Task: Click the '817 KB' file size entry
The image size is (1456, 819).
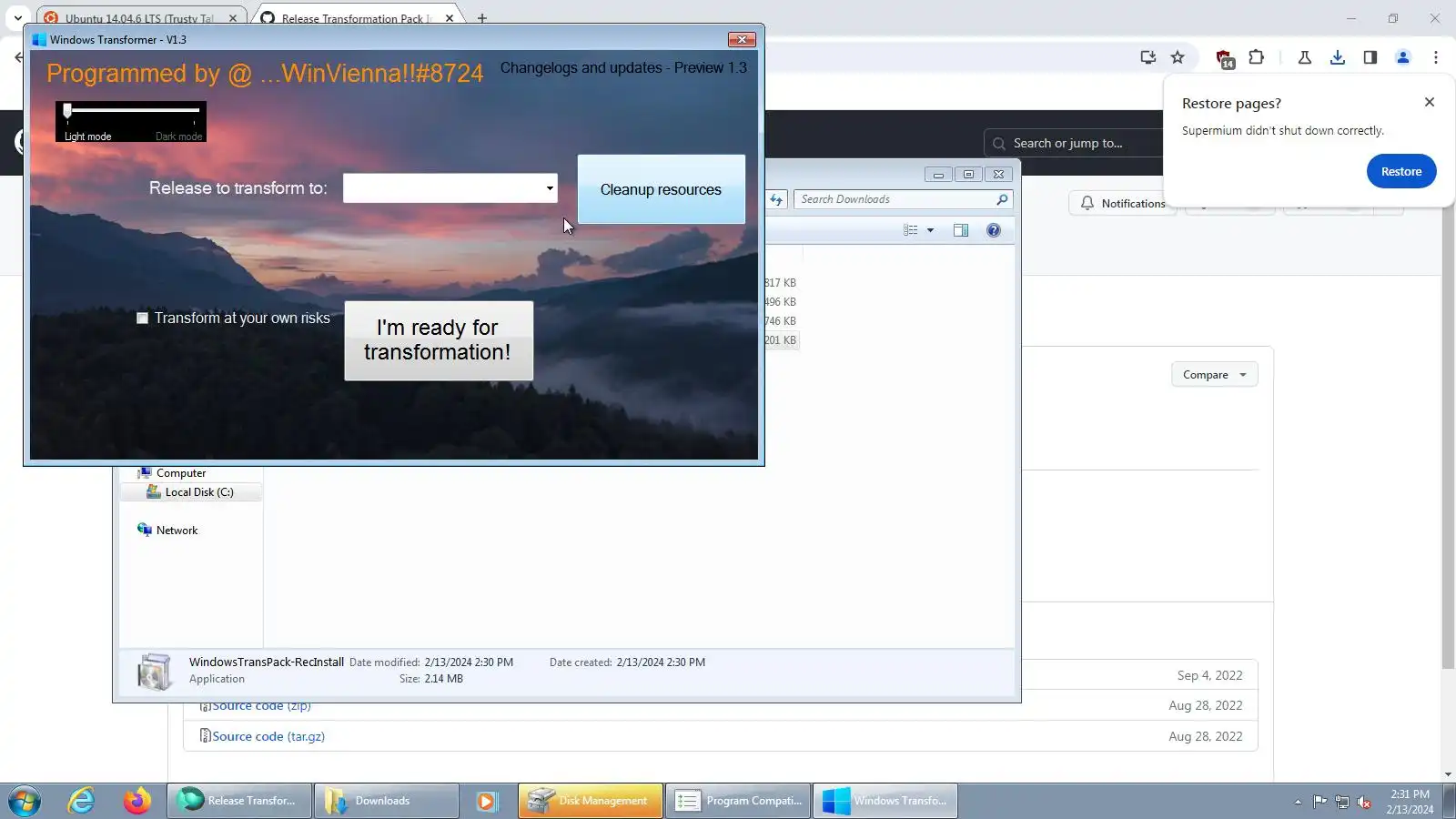Action: (780, 283)
